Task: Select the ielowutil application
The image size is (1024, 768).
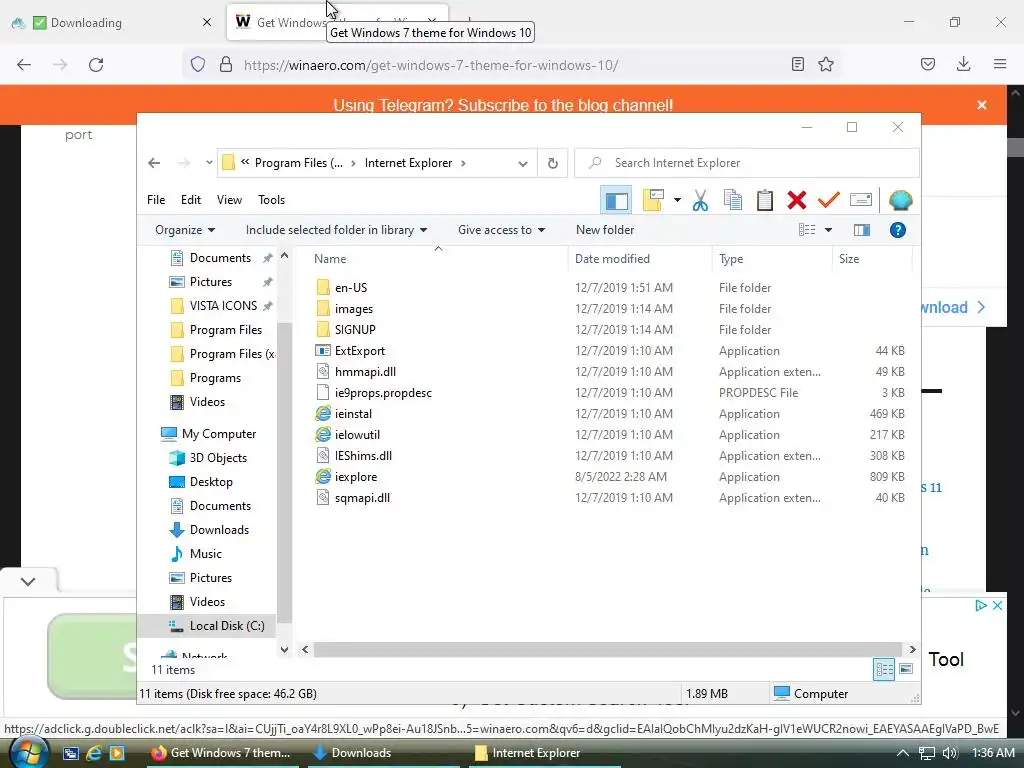Action: click(x=357, y=435)
